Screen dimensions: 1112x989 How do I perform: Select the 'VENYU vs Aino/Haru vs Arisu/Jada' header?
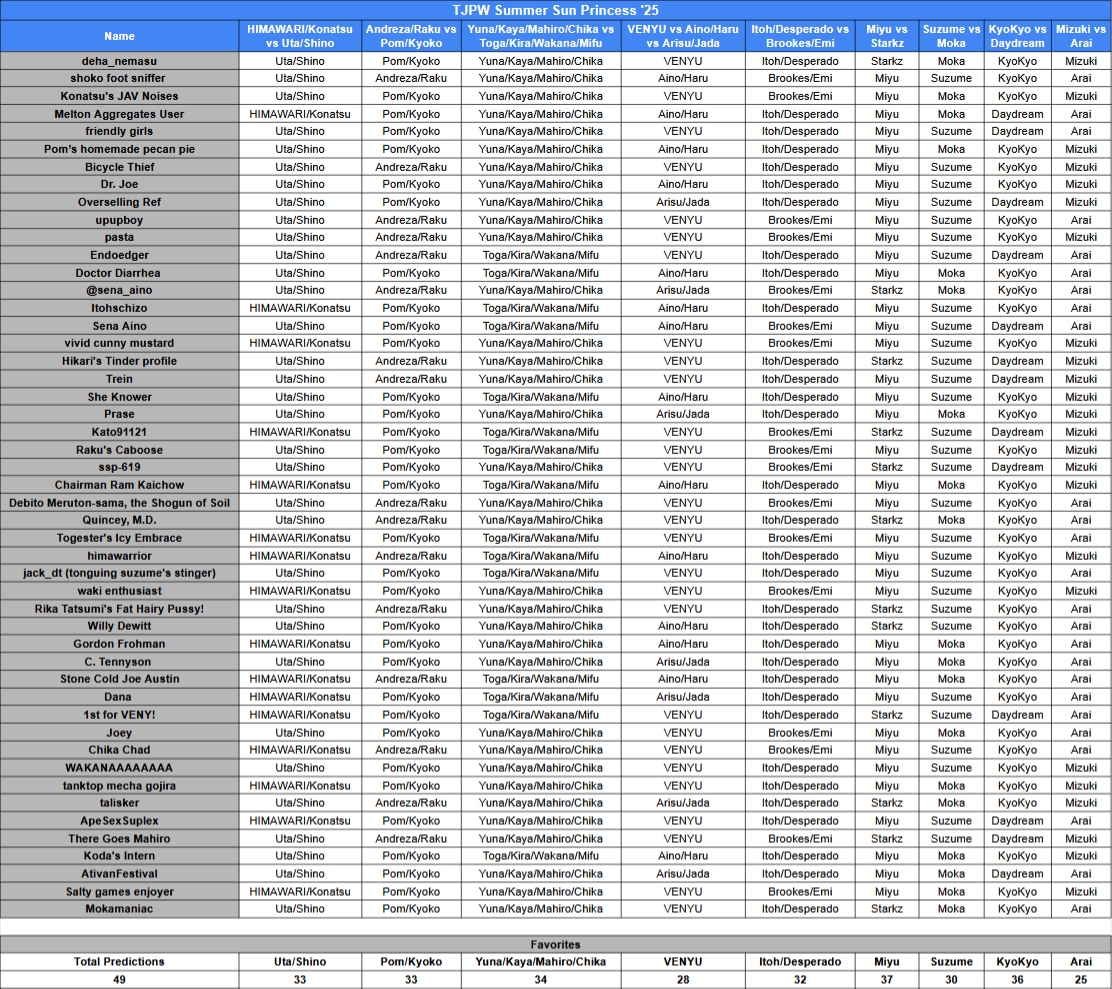click(683, 36)
